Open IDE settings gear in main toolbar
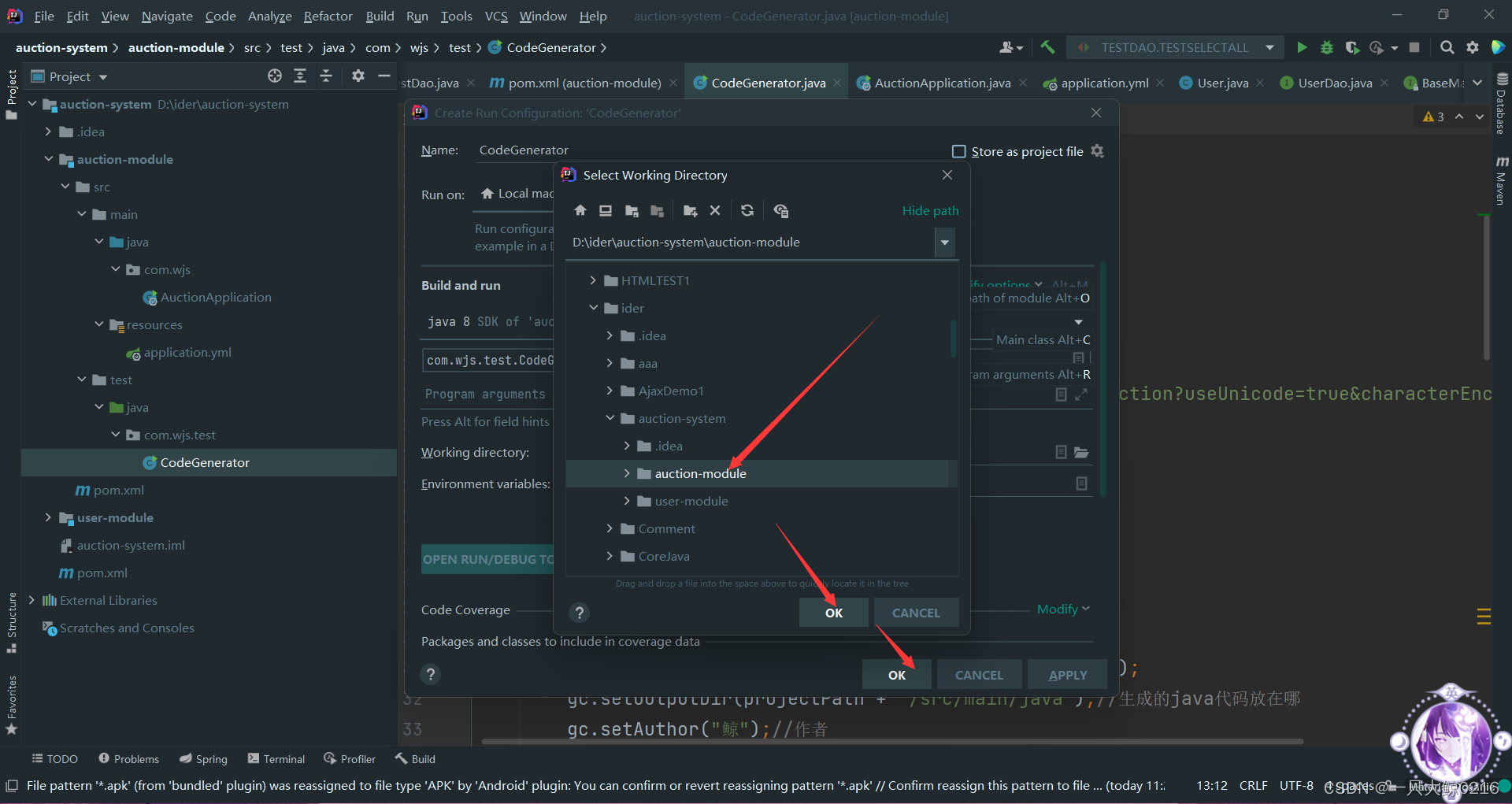The width and height of the screenshot is (1512, 804). pos(1473,47)
